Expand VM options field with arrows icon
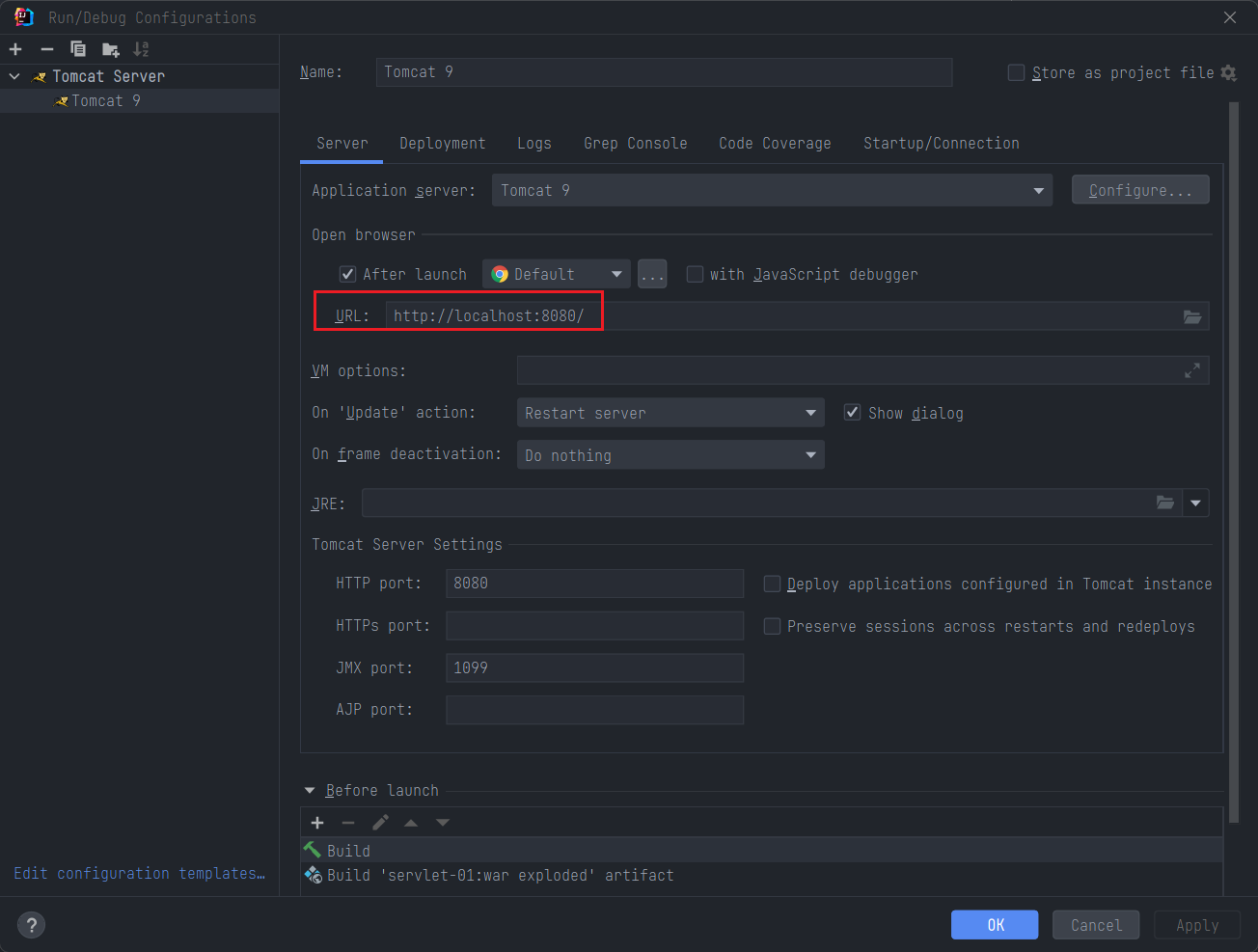This screenshot has width=1258, height=952. tap(1192, 370)
